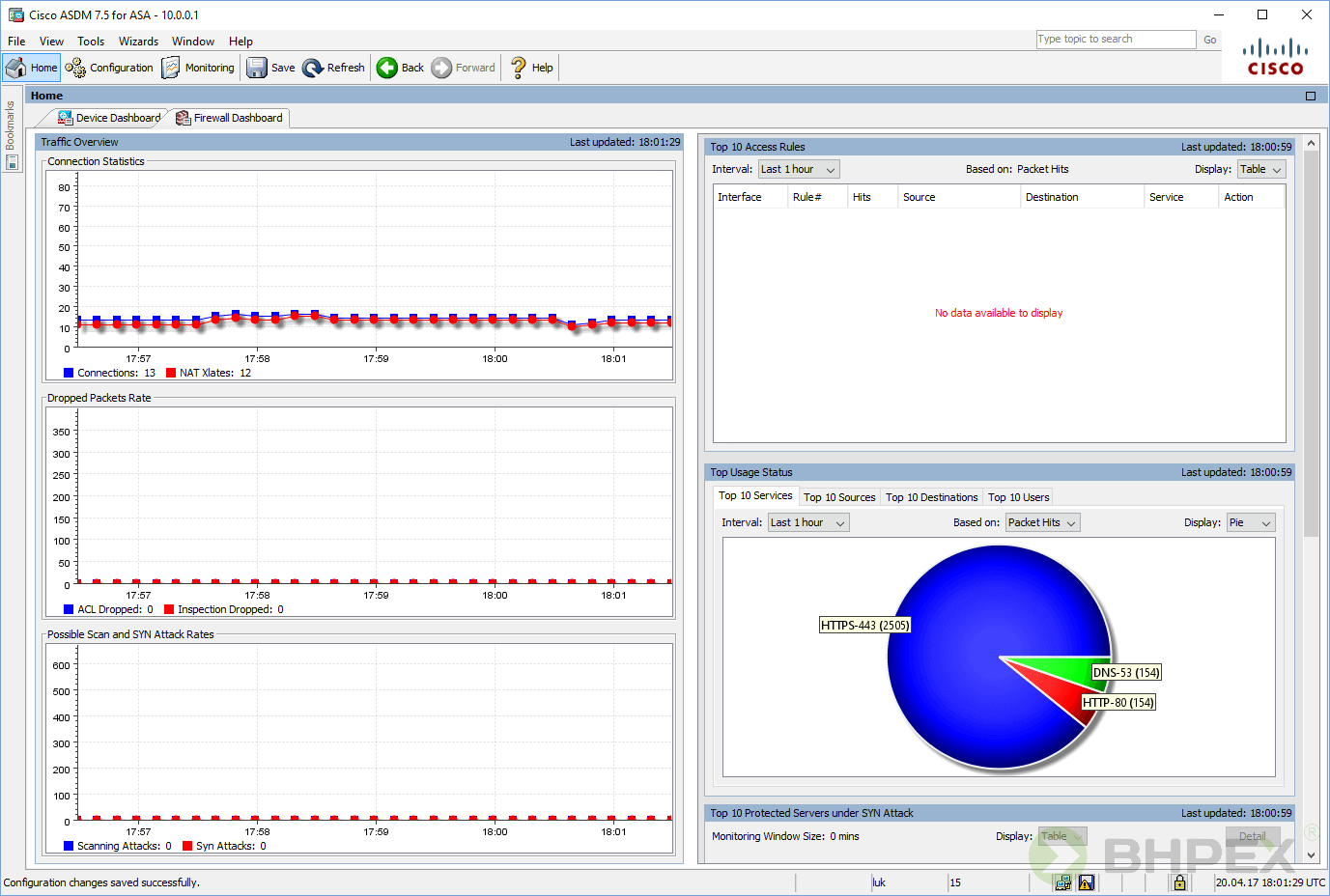Click red NAT Xlates legend swatch
Screen dimensions: 1330x896
coord(171,373)
